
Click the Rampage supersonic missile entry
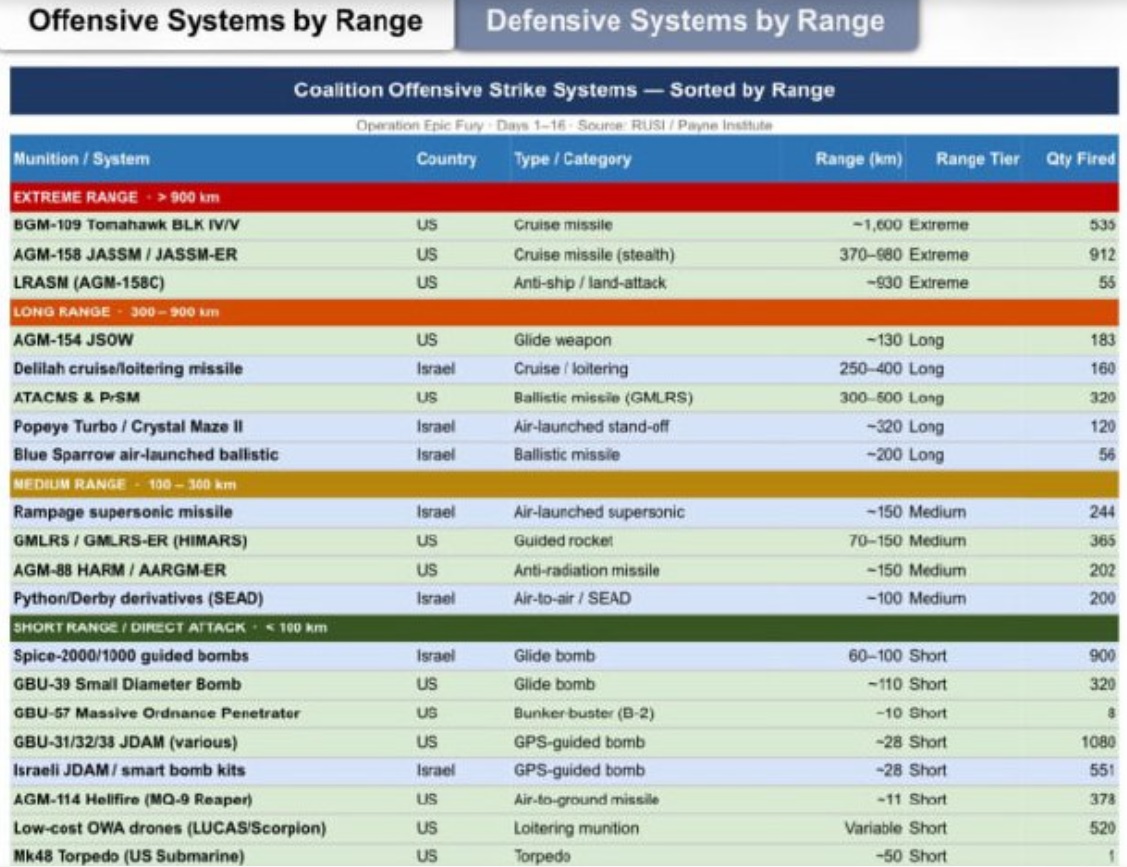point(122,513)
